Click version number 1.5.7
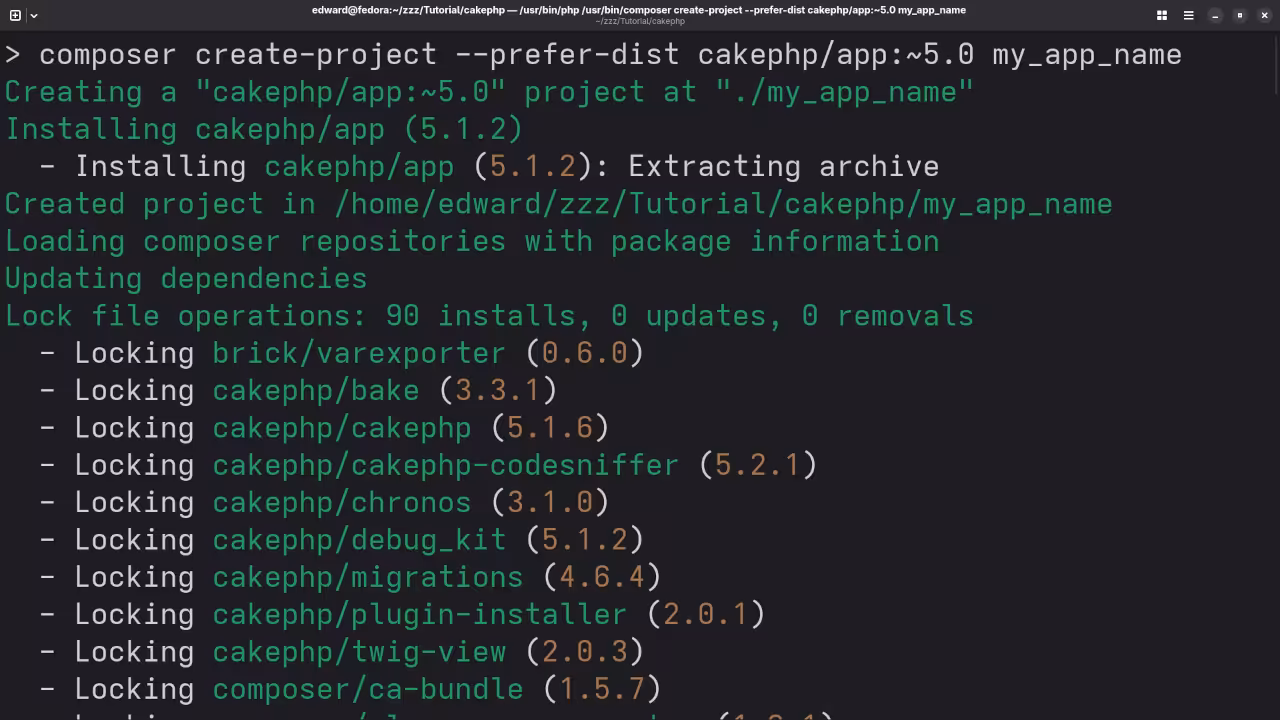 (601, 689)
